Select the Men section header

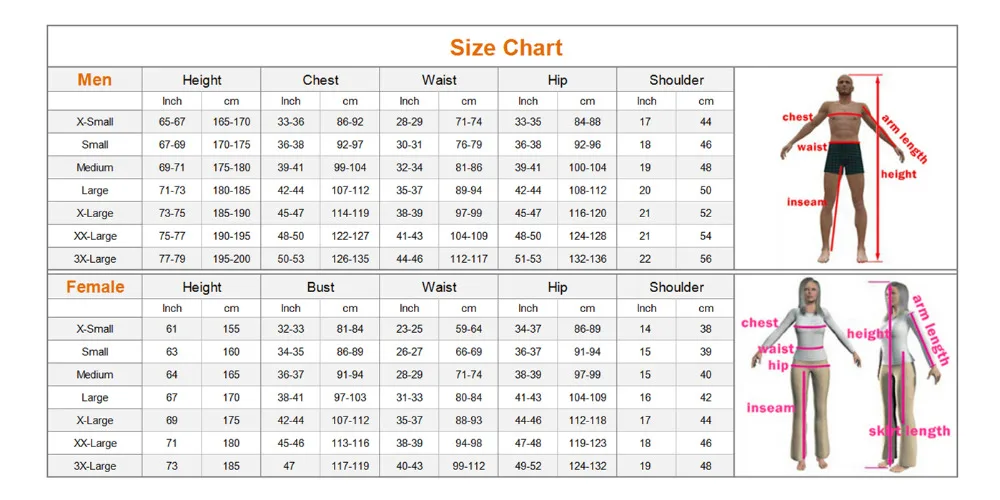(x=94, y=80)
